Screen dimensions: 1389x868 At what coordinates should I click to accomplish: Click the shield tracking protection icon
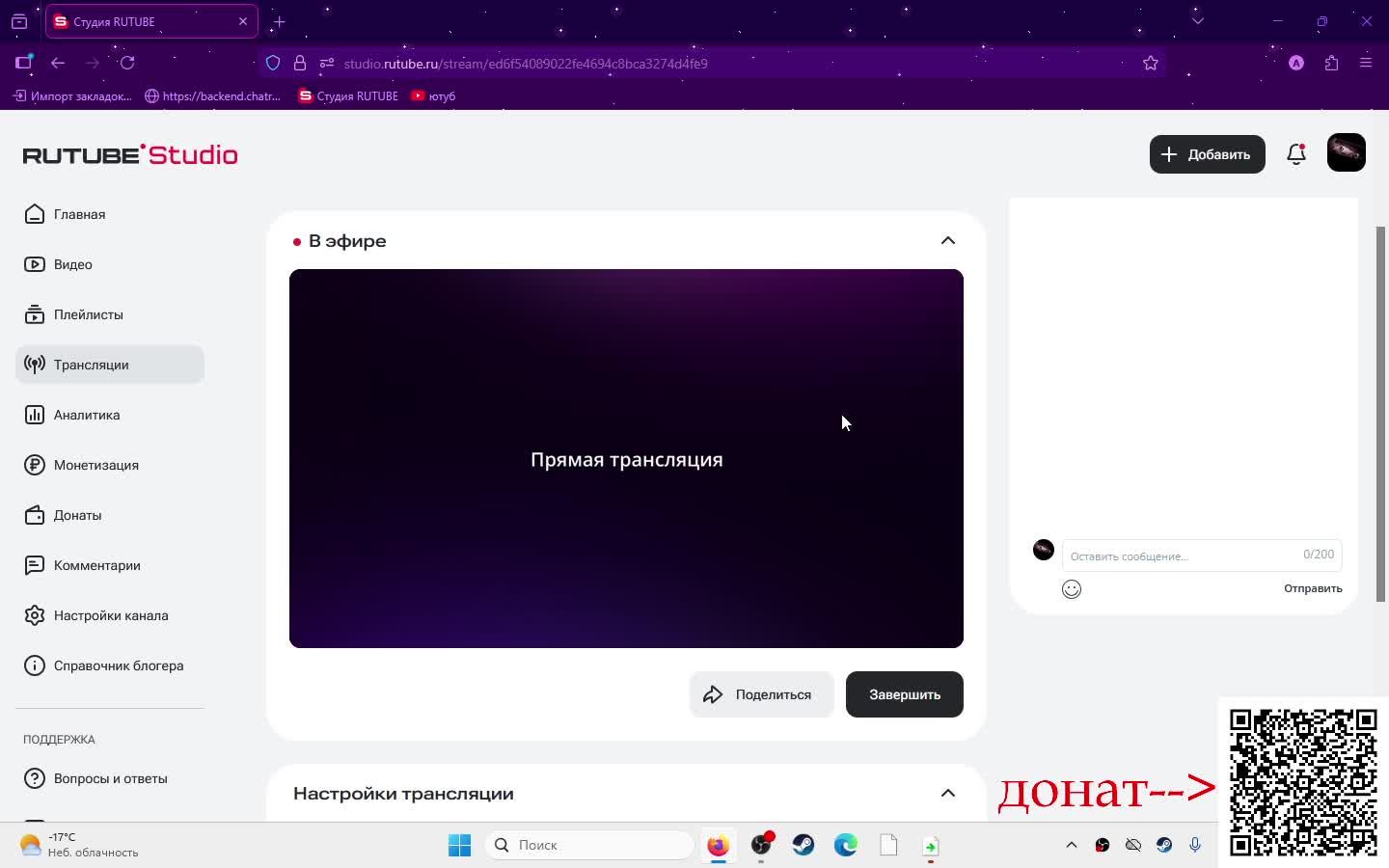click(273, 63)
